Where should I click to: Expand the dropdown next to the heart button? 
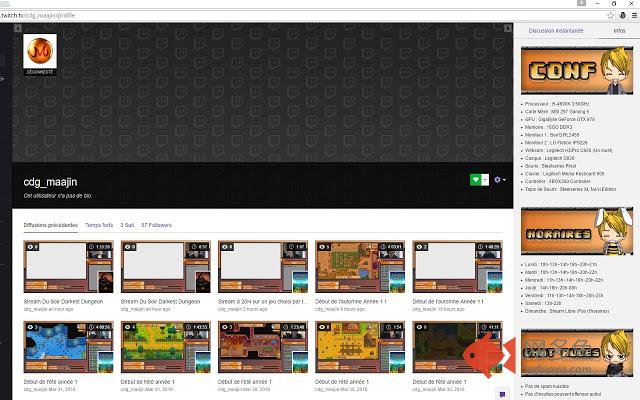tap(485, 180)
